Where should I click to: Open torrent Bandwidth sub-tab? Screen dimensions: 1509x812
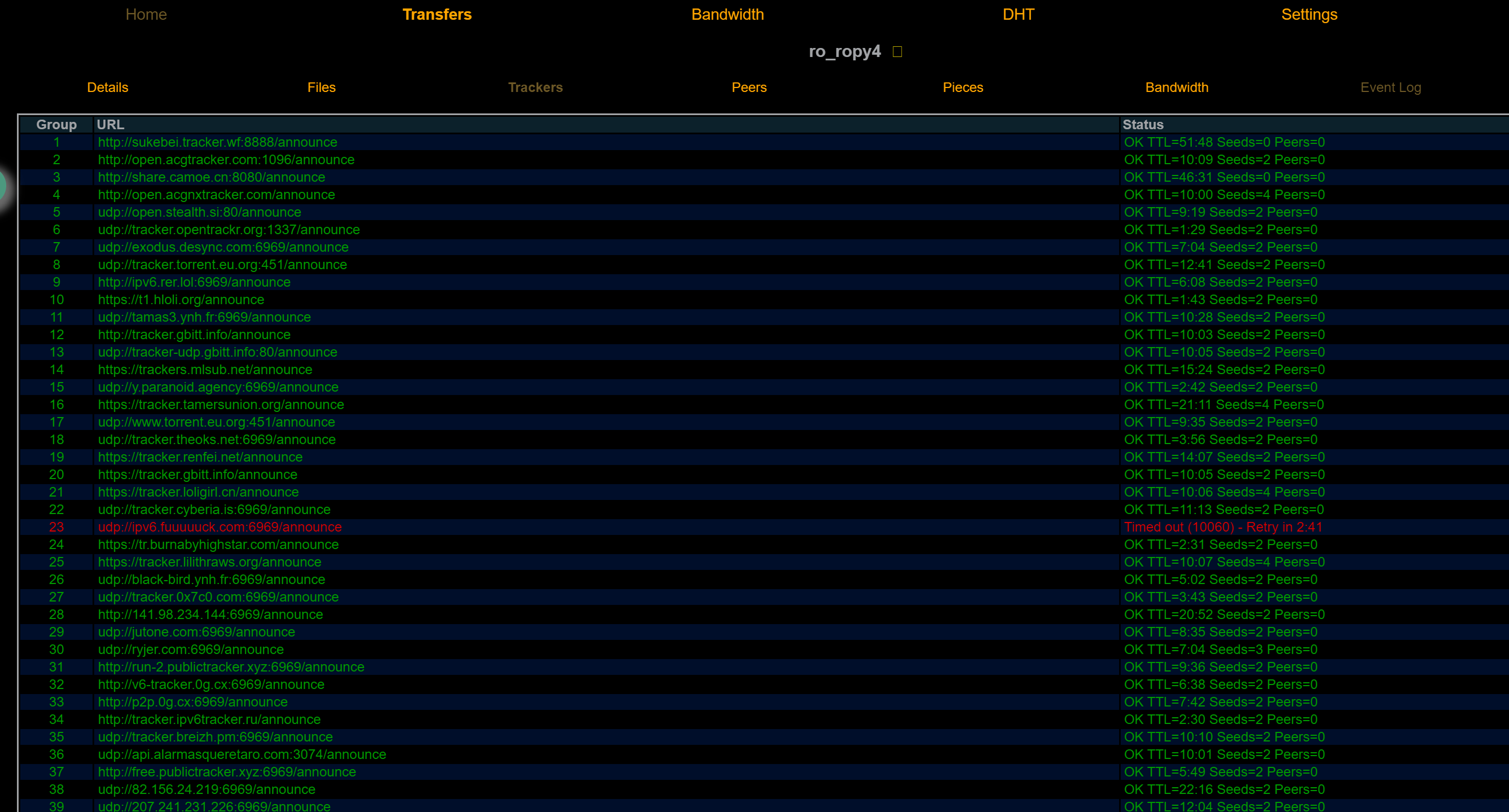pyautogui.click(x=1176, y=87)
